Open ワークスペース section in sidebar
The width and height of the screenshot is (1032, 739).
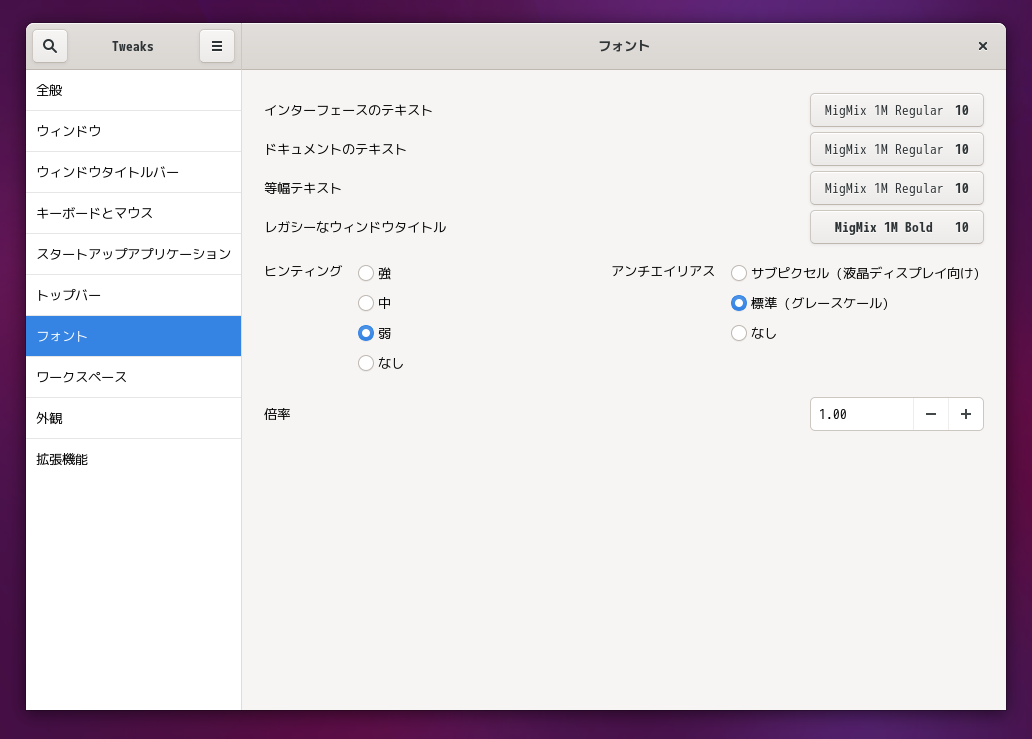pyautogui.click(x=134, y=377)
